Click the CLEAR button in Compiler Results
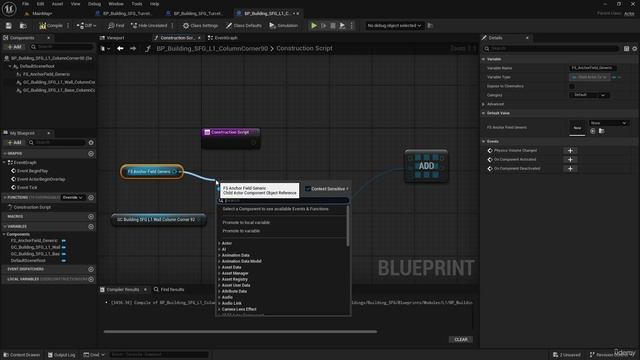Screen dimensions: 640x360 tap(461, 340)
